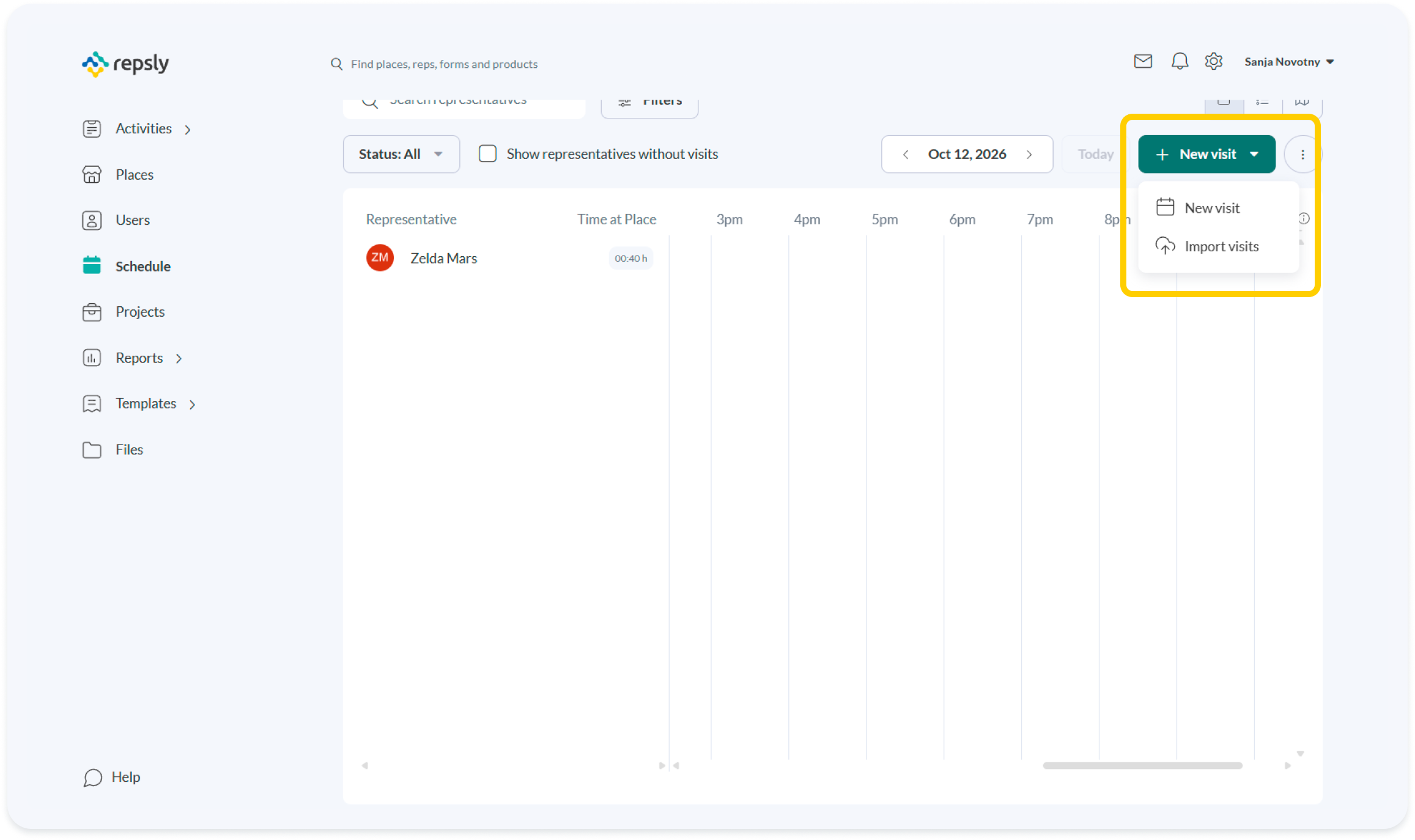The image size is (1415, 840).
Task: Open the Status: All dropdown
Action: [401, 154]
